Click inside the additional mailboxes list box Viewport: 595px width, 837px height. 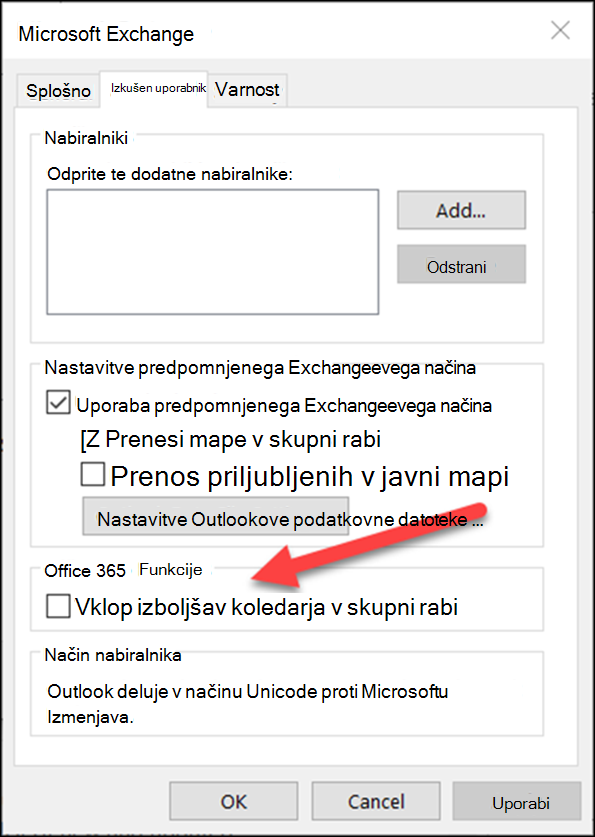click(x=212, y=251)
